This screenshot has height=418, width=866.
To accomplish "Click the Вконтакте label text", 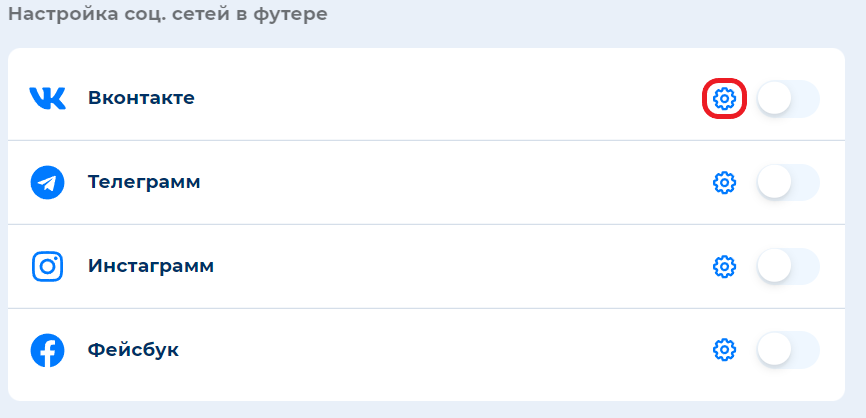I will point(141,98).
